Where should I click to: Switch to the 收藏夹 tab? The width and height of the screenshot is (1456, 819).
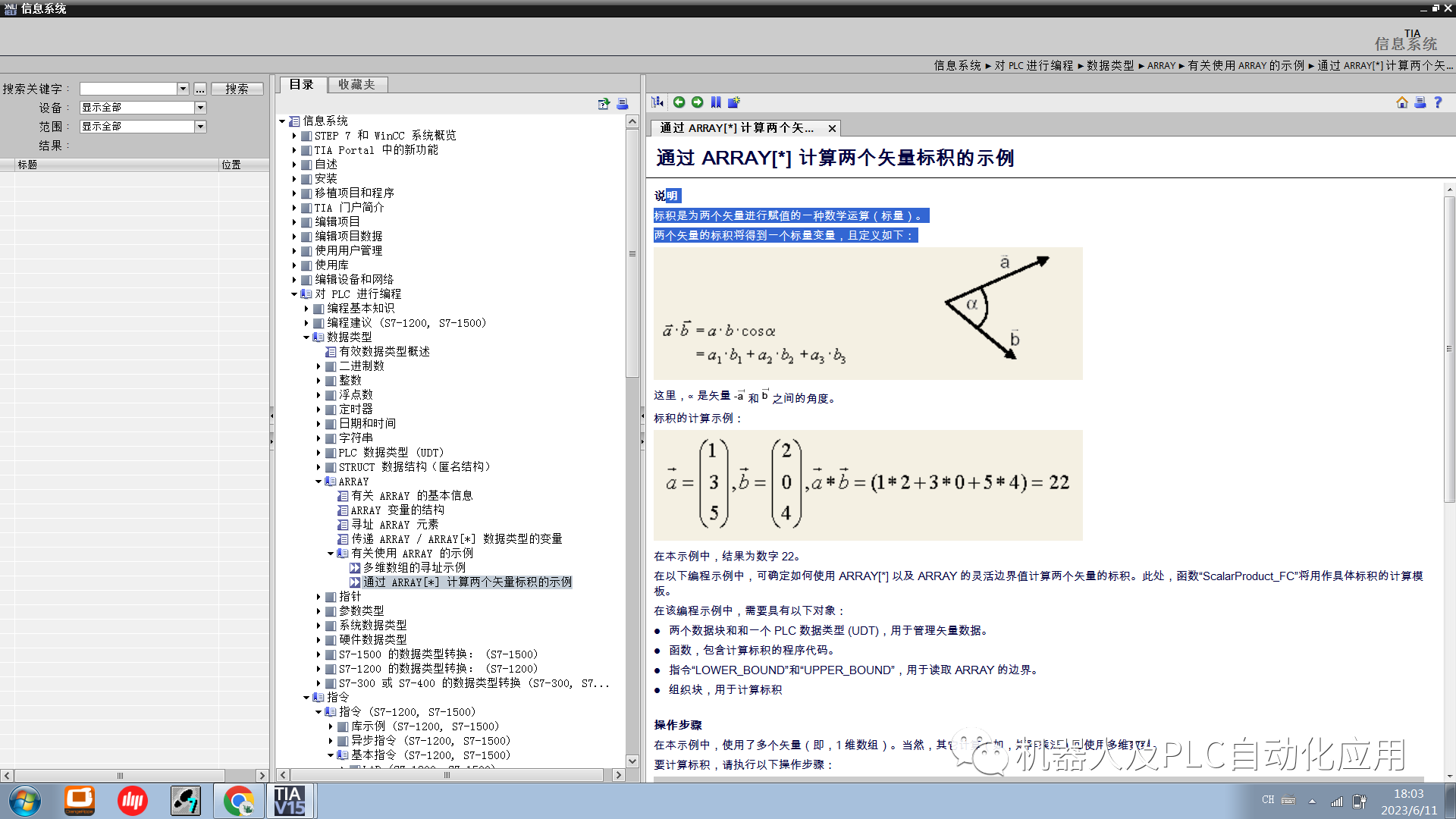tap(357, 85)
